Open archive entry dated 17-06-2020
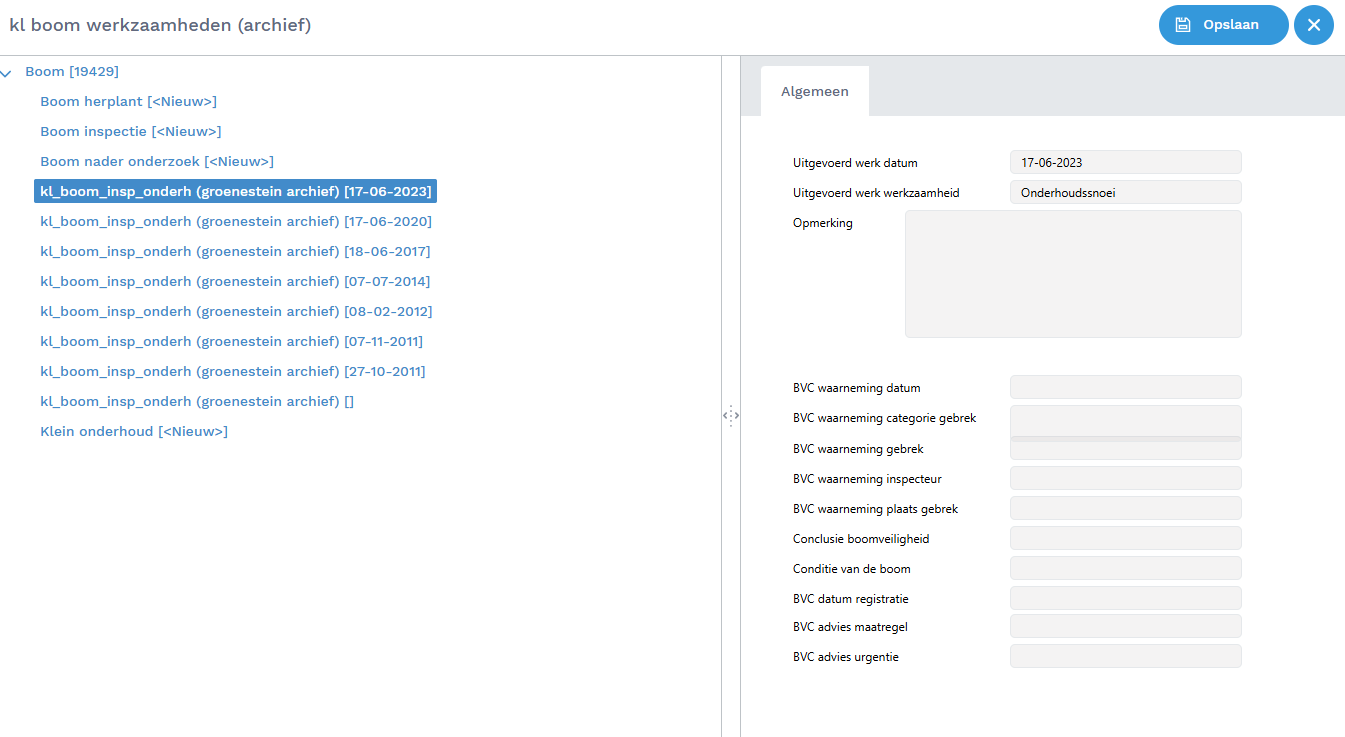Screen dimensions: 1345x737 pos(235,222)
